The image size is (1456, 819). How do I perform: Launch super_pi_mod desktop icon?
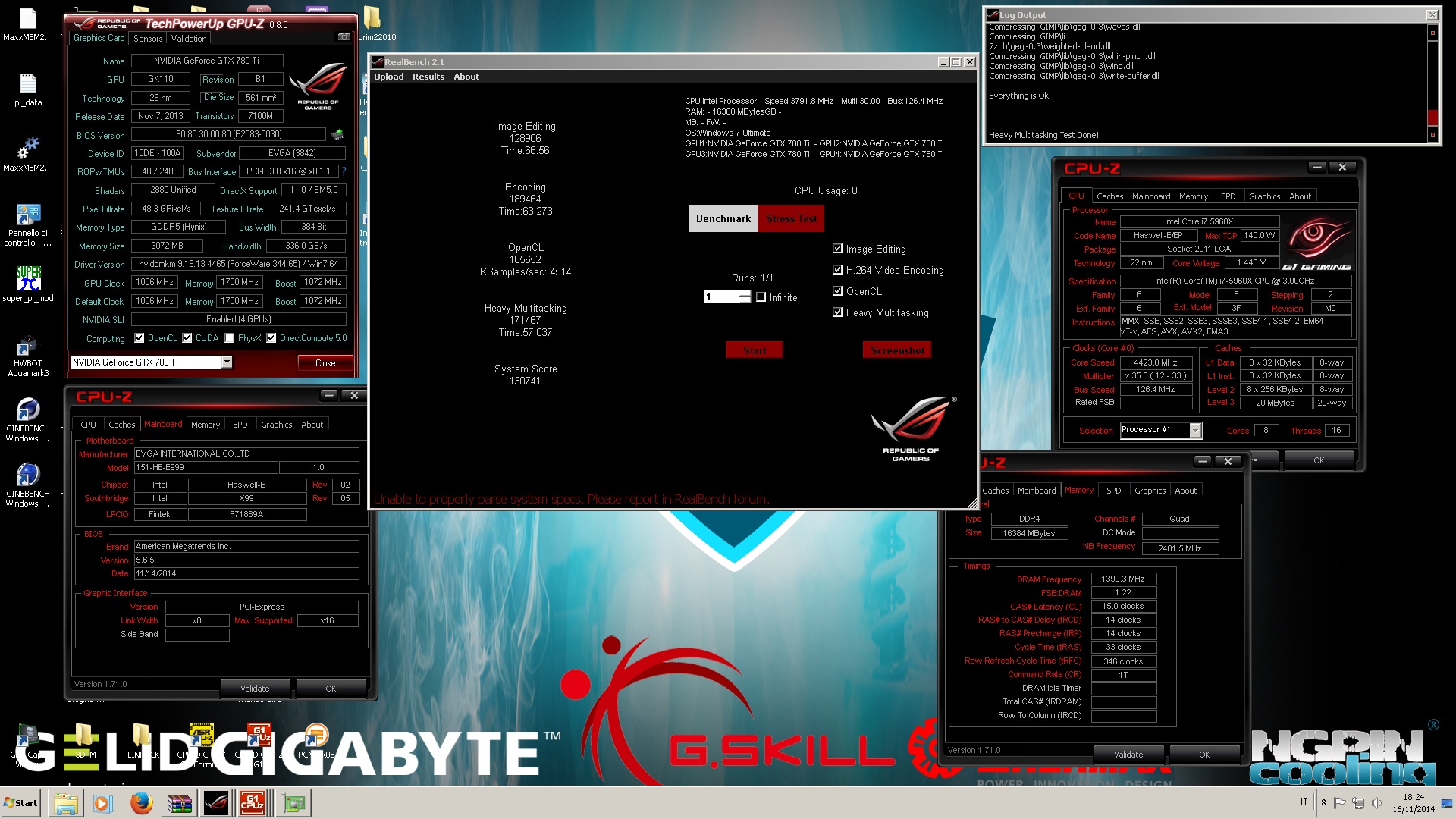28,284
